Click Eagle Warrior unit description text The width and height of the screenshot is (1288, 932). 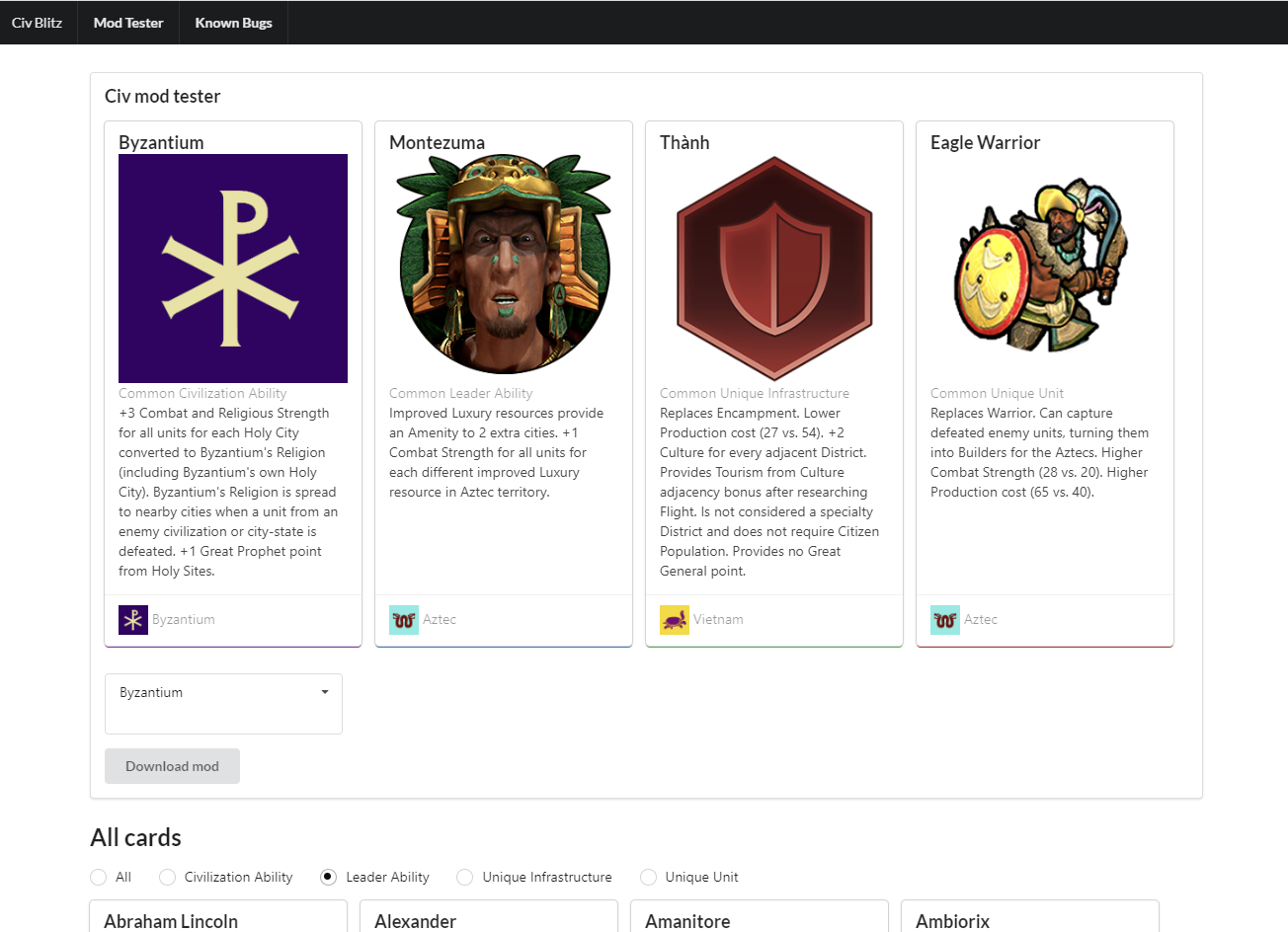(x=1040, y=452)
